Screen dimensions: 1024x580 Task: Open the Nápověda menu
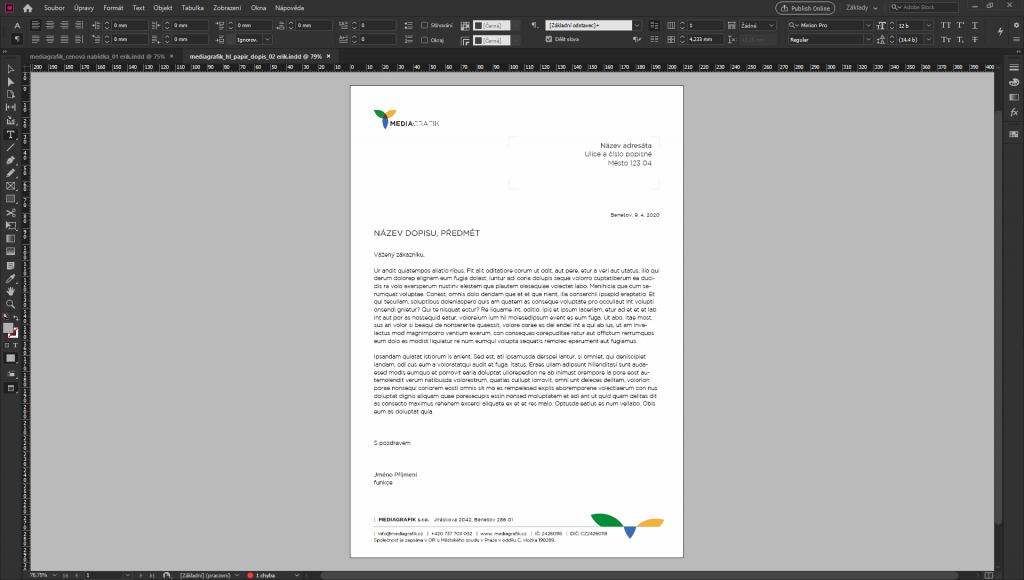[290, 8]
